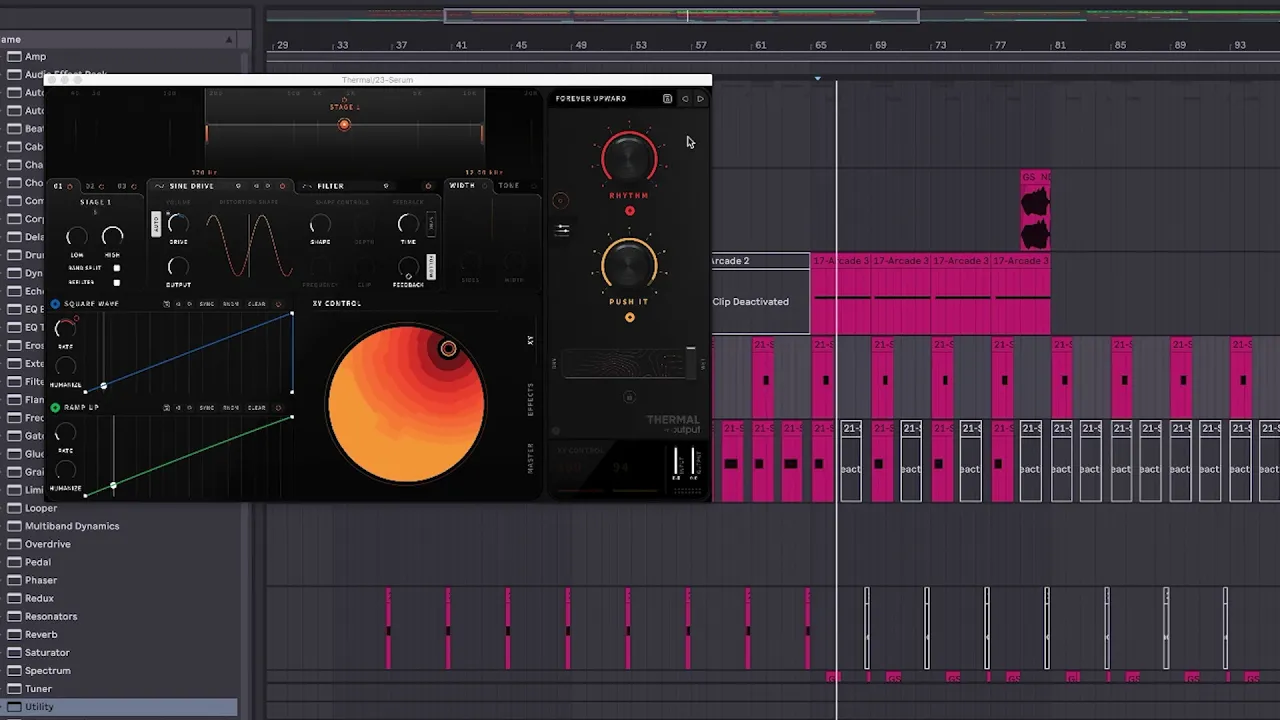Viewport: 1280px width, 720px height.
Task: Switch to the Width tab
Action: (x=462, y=186)
